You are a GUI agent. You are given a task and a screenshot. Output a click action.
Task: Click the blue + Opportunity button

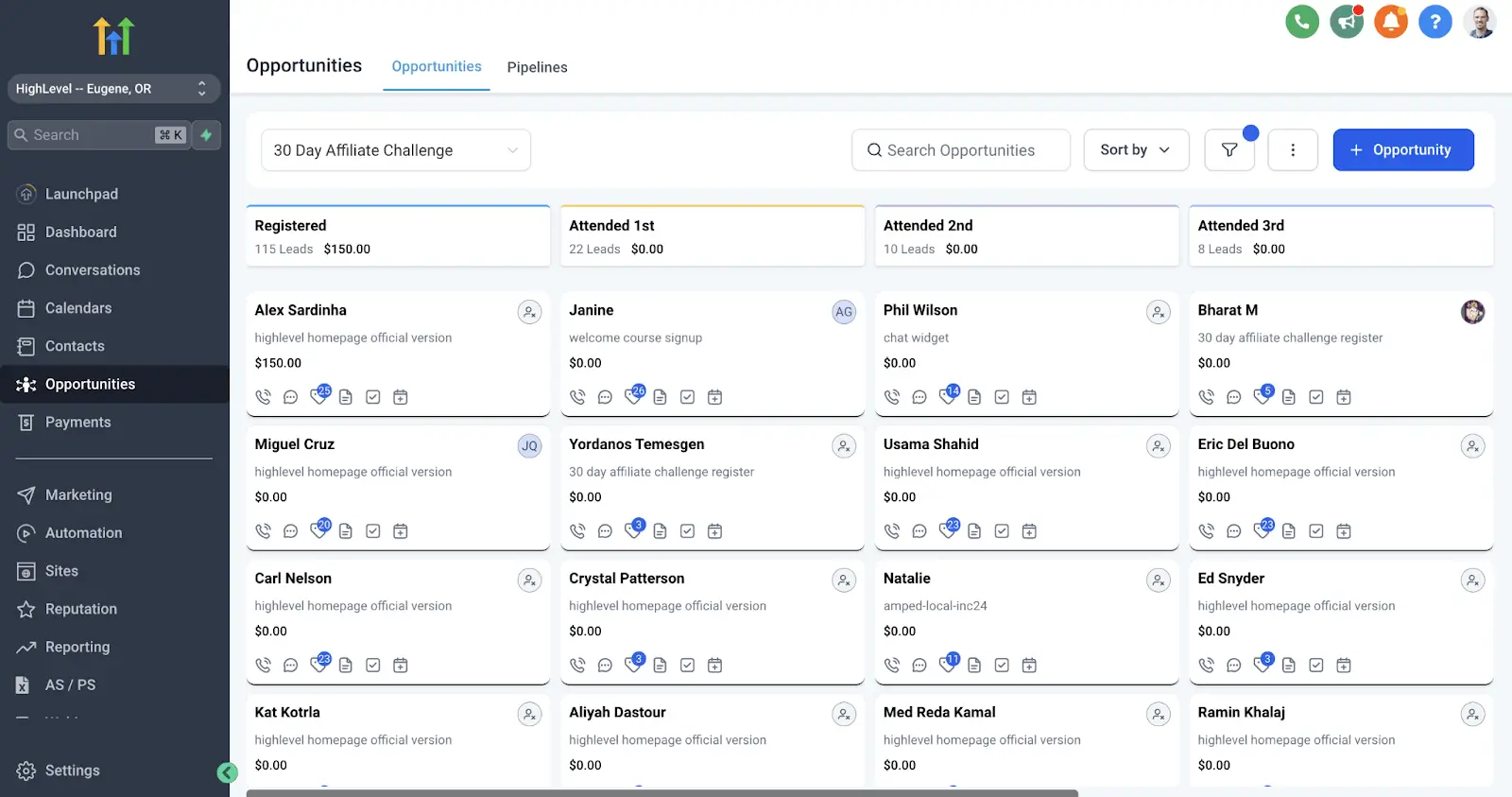(1403, 150)
